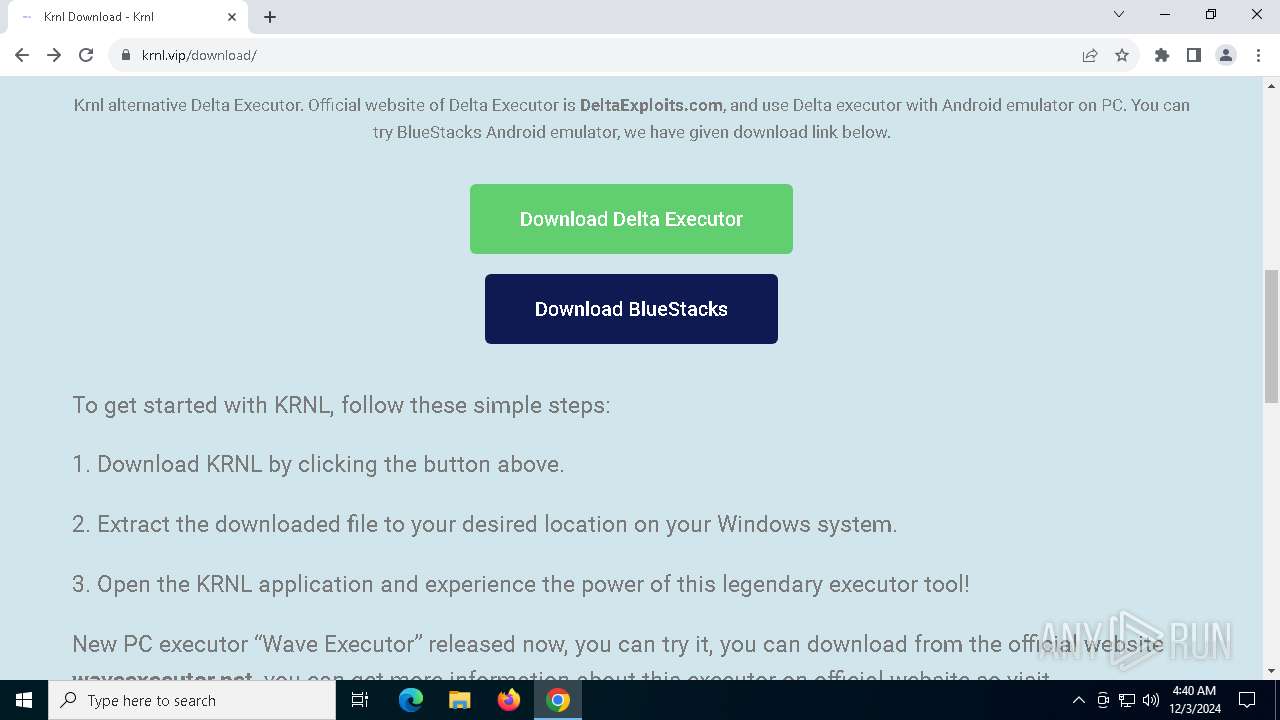Open the network status tray icon

[x=1127, y=700]
